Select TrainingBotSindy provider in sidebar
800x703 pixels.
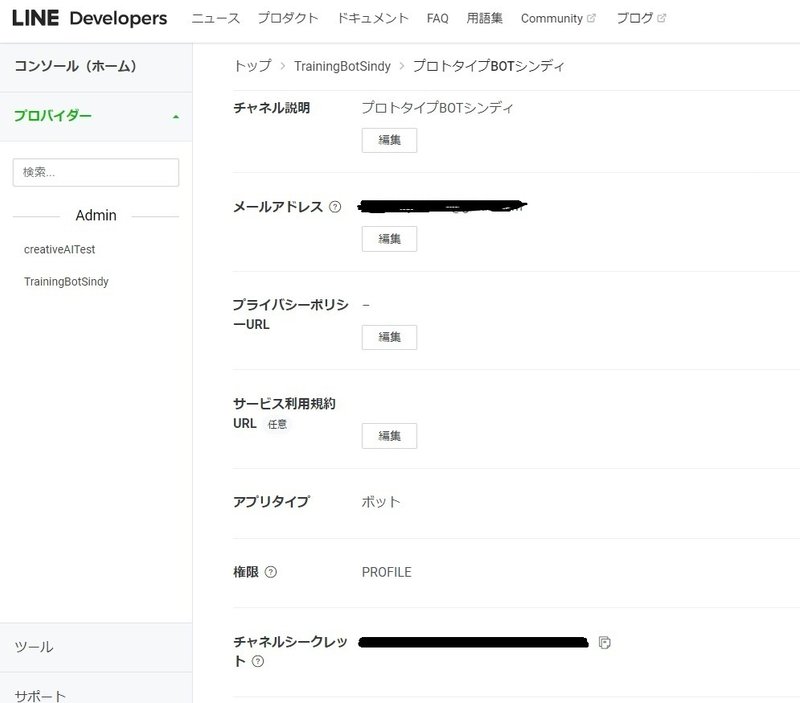point(66,282)
